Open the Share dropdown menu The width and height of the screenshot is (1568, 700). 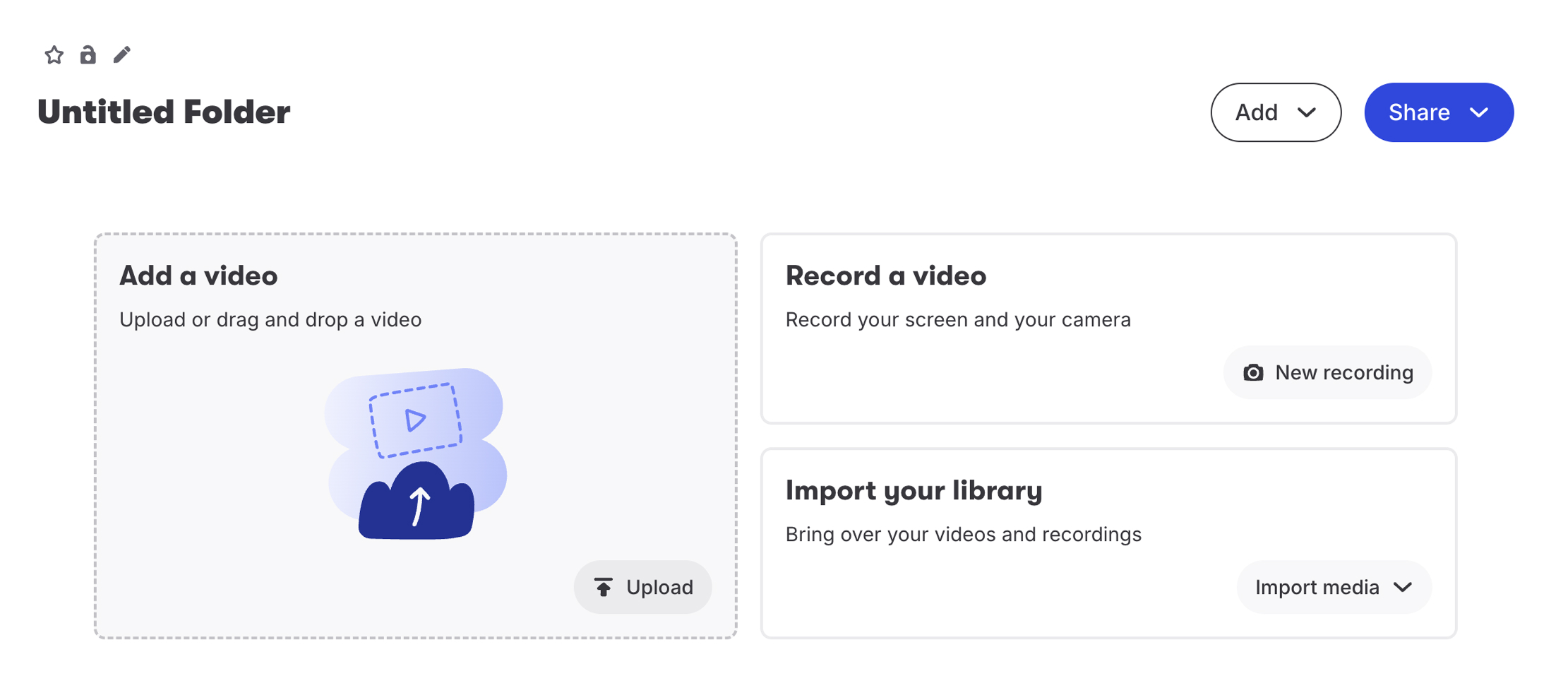coord(1439,112)
